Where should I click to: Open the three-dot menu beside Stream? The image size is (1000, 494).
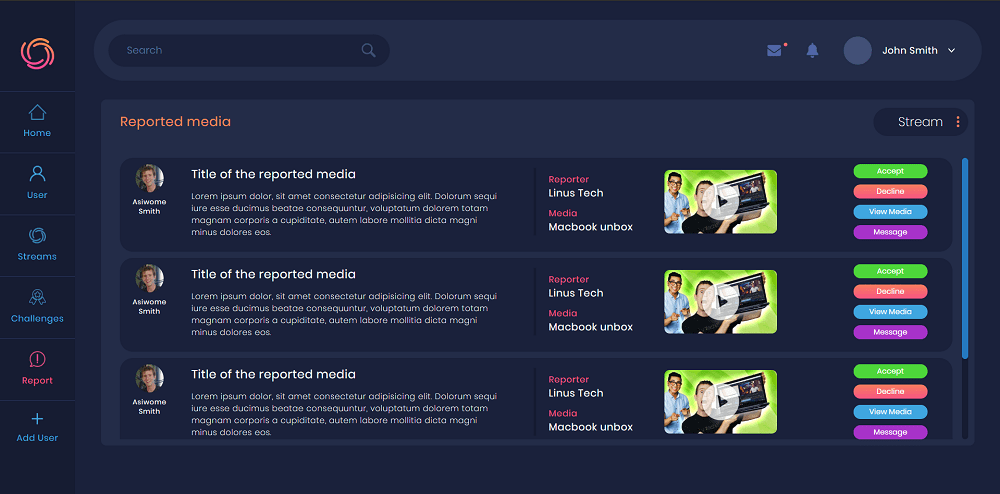click(958, 122)
